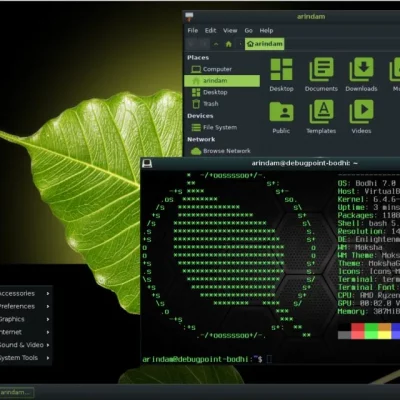
Task: Click the terminal window title icon
Action: [x=147, y=163]
